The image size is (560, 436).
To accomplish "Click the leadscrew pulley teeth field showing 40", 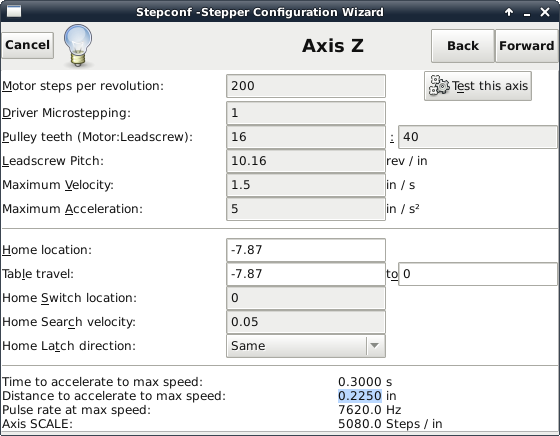I will coord(478,137).
